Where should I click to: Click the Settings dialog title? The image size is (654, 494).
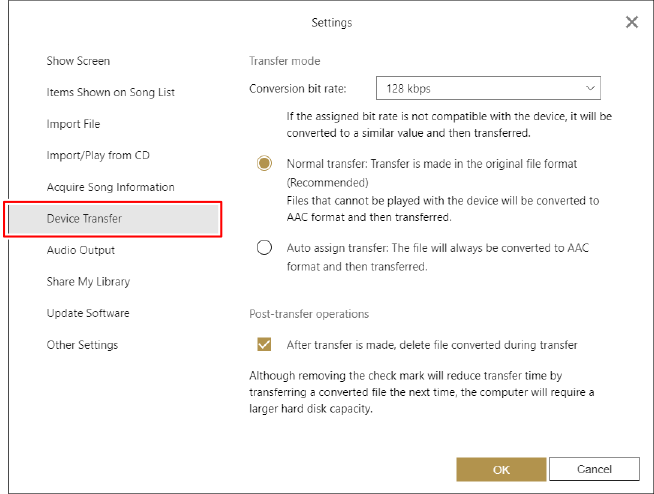(x=332, y=22)
